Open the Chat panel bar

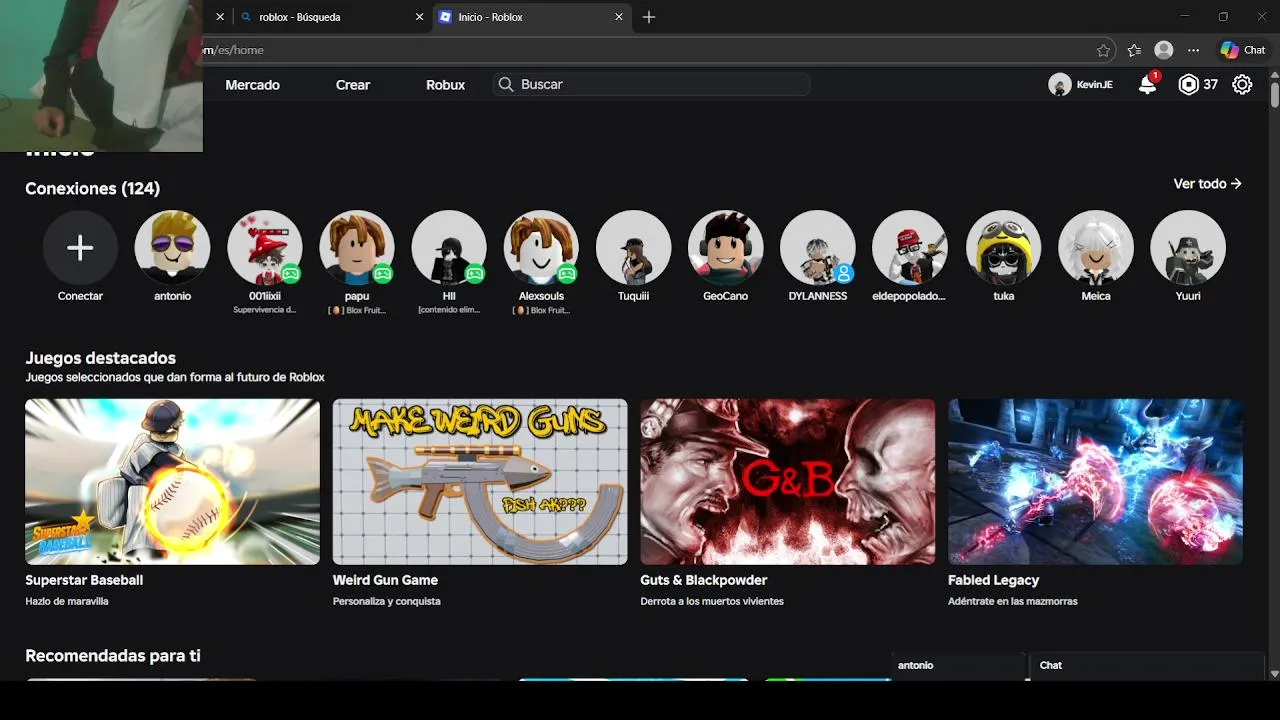[1147, 666]
